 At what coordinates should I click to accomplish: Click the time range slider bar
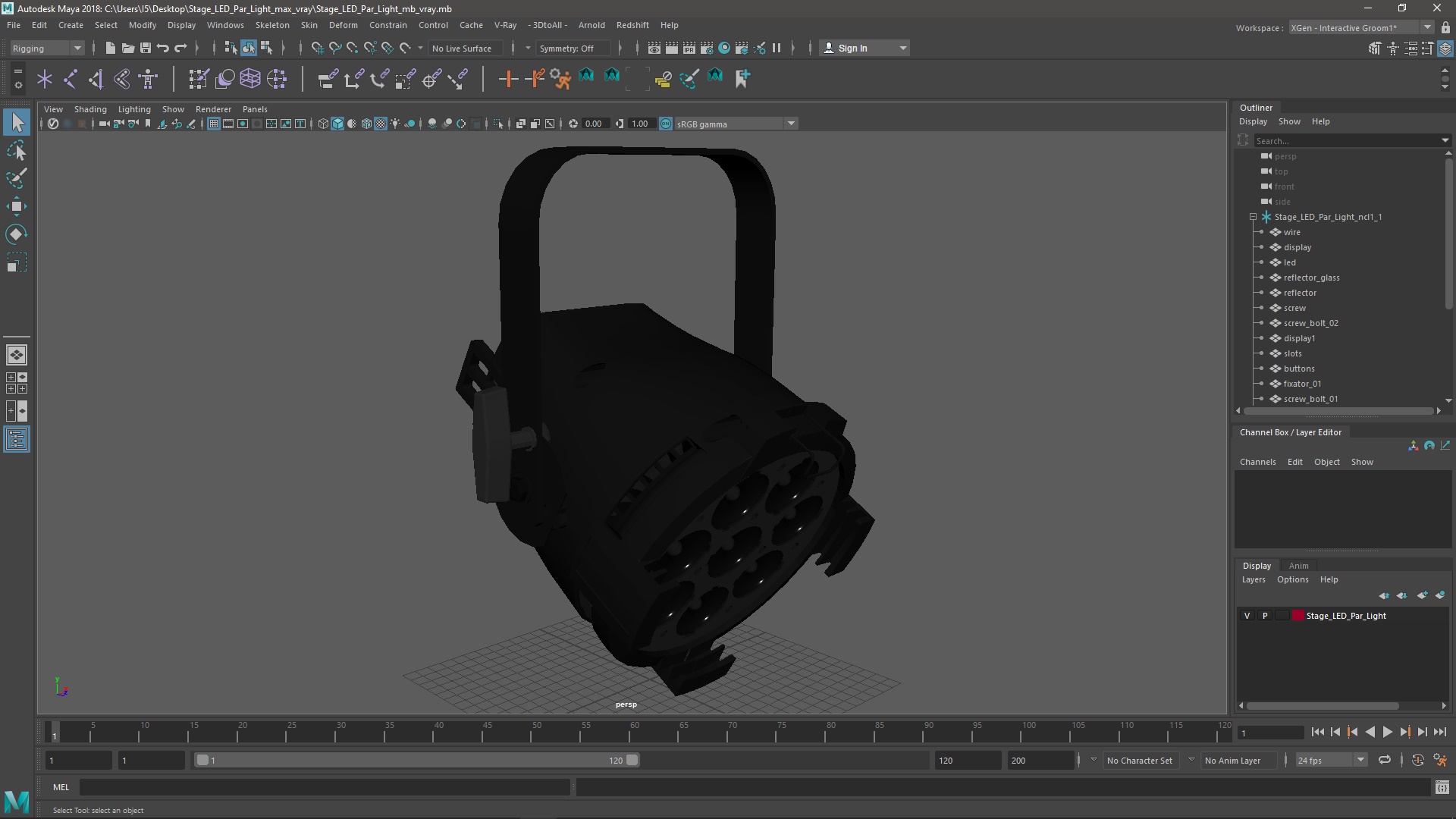click(417, 760)
